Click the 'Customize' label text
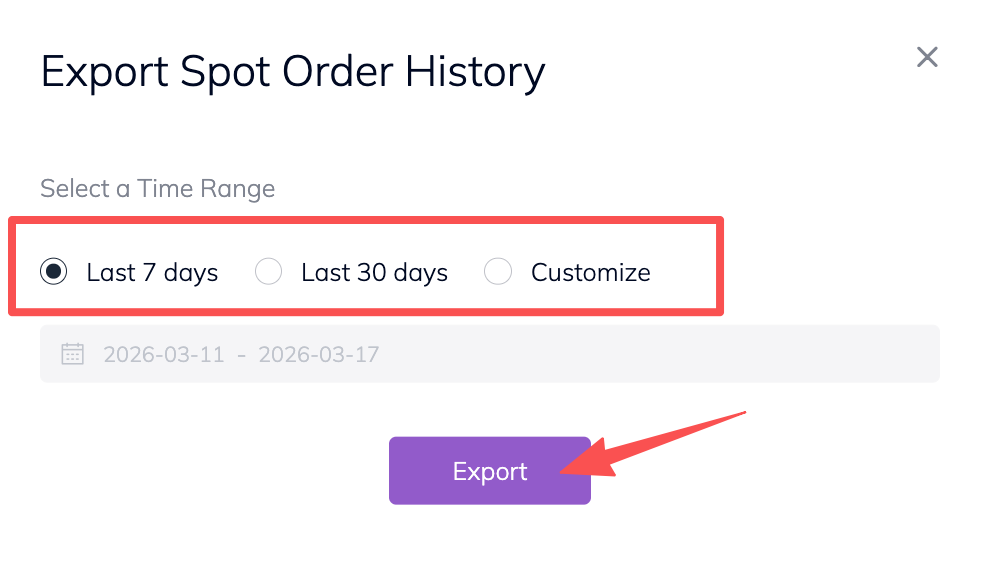Viewport: 988px width, 568px height. 590,272
